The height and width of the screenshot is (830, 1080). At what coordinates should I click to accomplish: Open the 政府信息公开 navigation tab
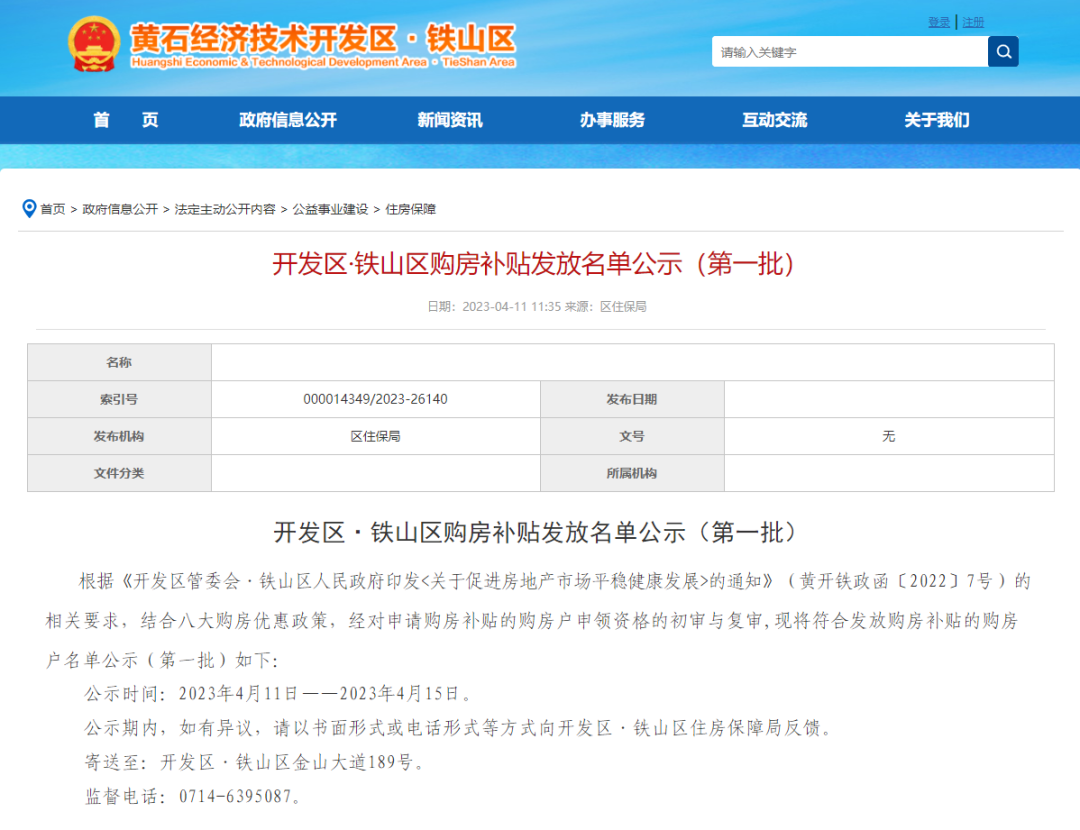[x=288, y=120]
